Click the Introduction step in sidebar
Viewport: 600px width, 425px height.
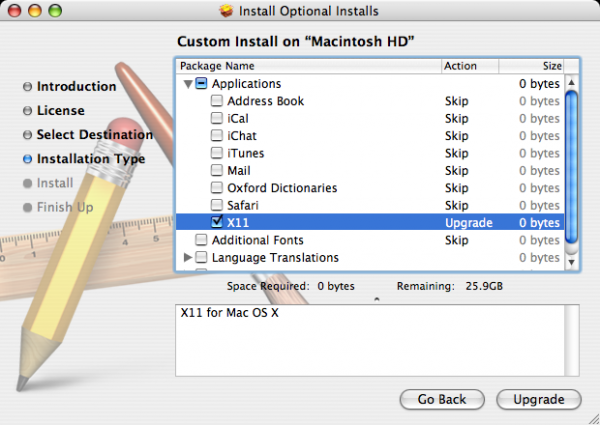(76, 86)
